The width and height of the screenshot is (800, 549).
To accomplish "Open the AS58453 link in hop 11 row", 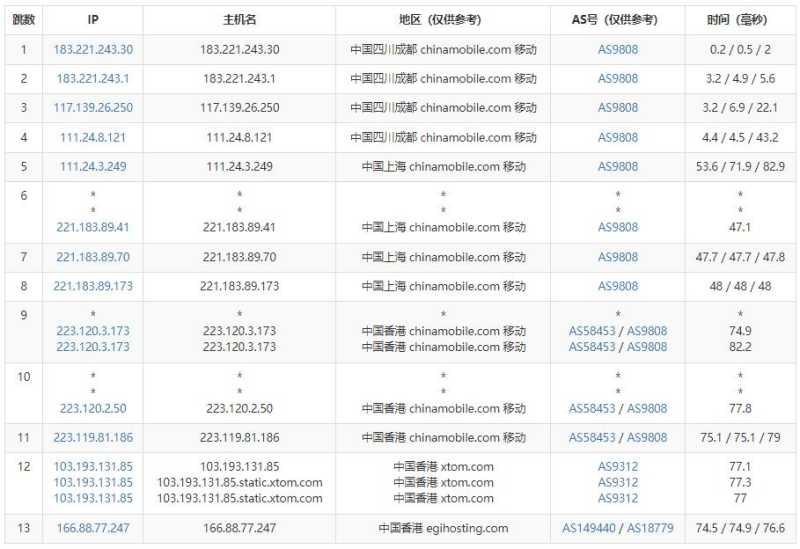I will [592, 437].
